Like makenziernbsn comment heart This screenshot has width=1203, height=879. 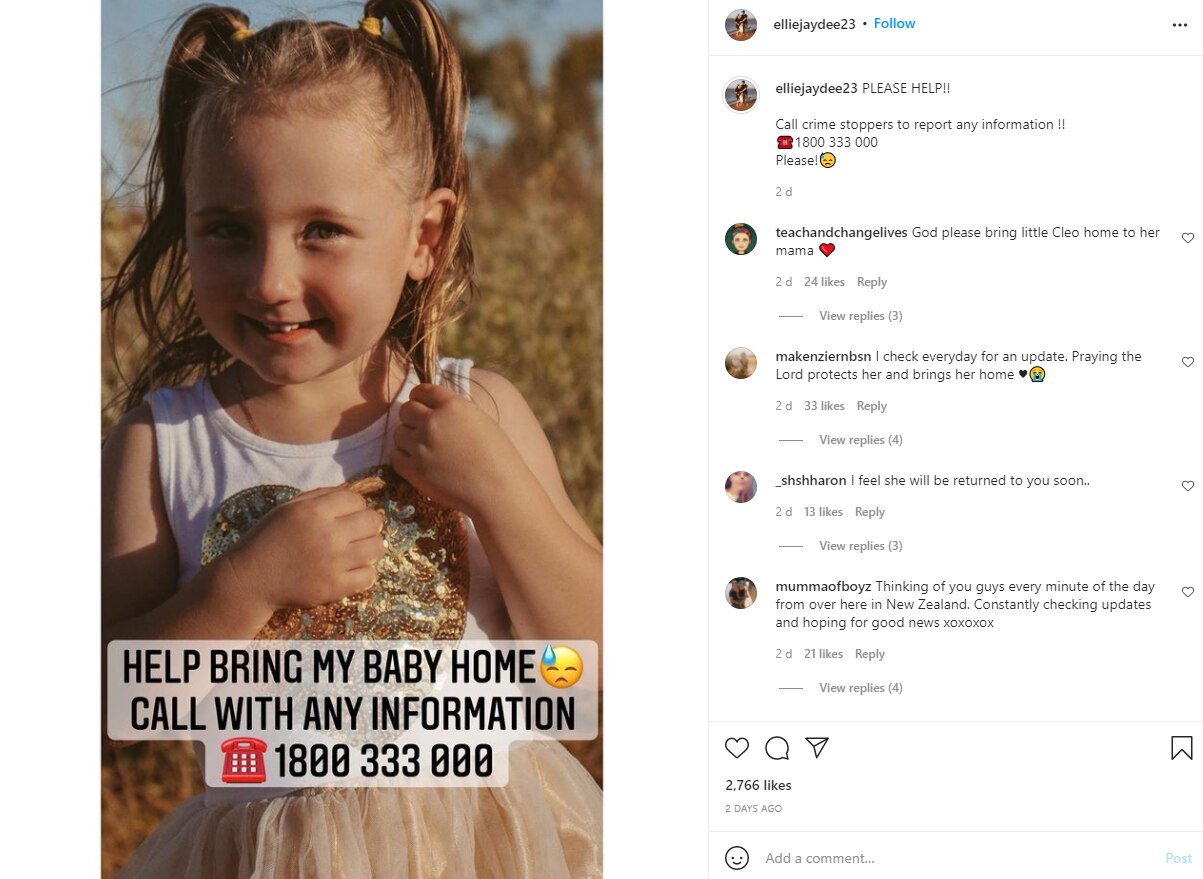[x=1188, y=362]
